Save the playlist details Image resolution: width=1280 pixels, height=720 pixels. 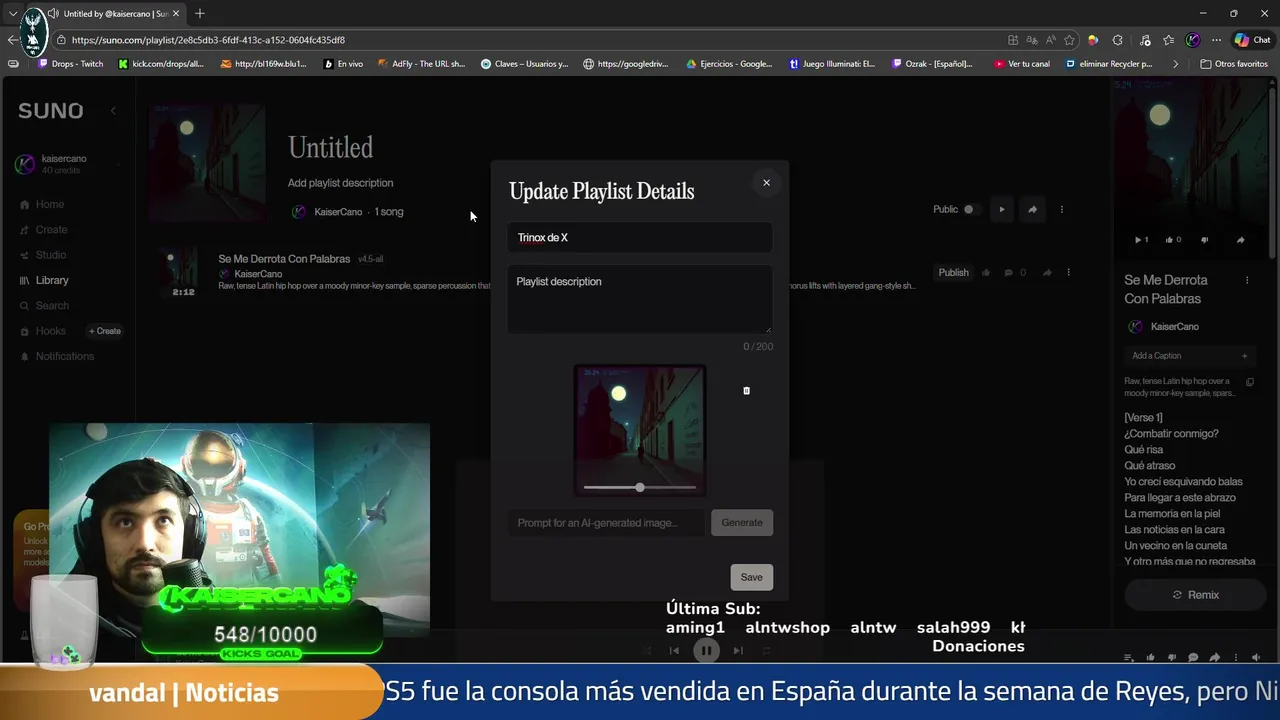(x=751, y=577)
